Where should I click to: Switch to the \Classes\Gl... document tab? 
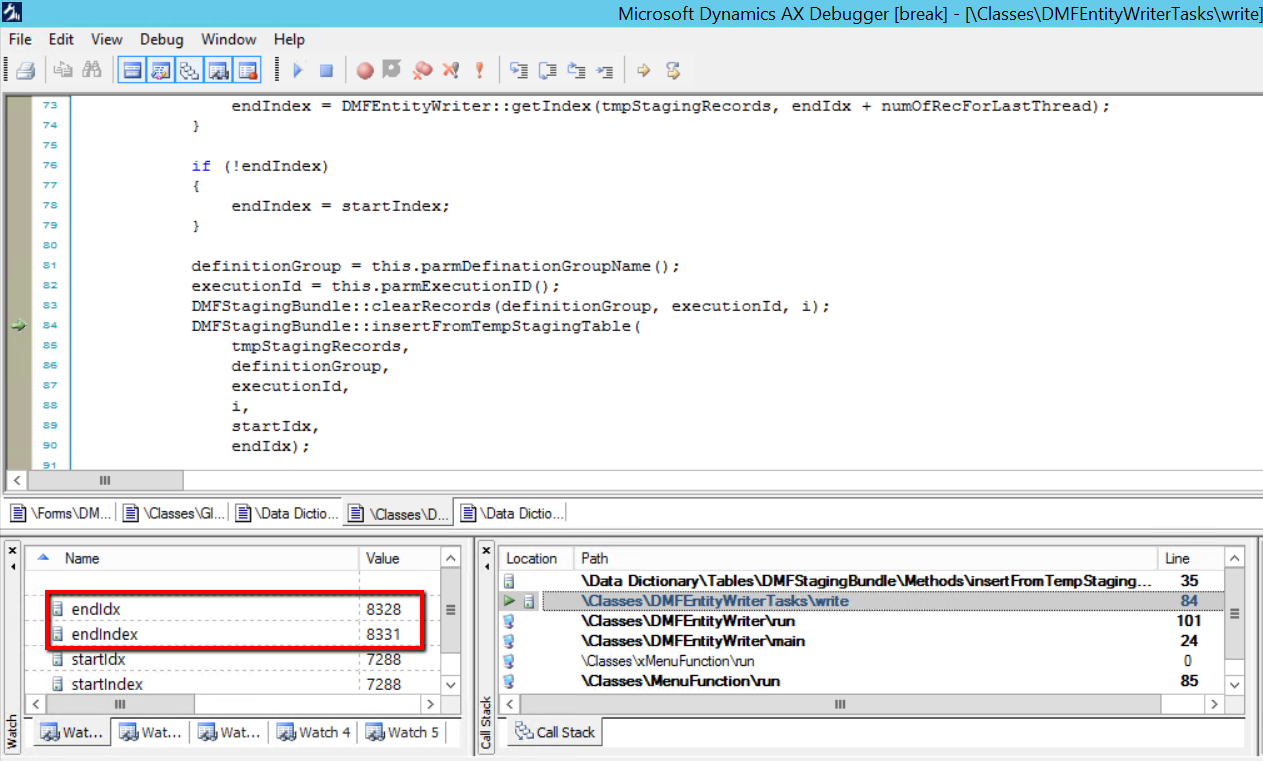tap(174, 513)
